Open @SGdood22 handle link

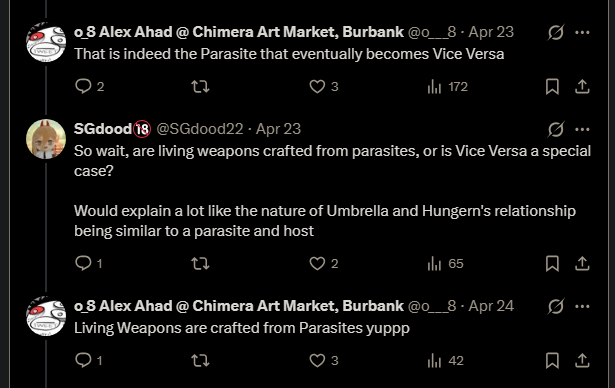coord(200,129)
